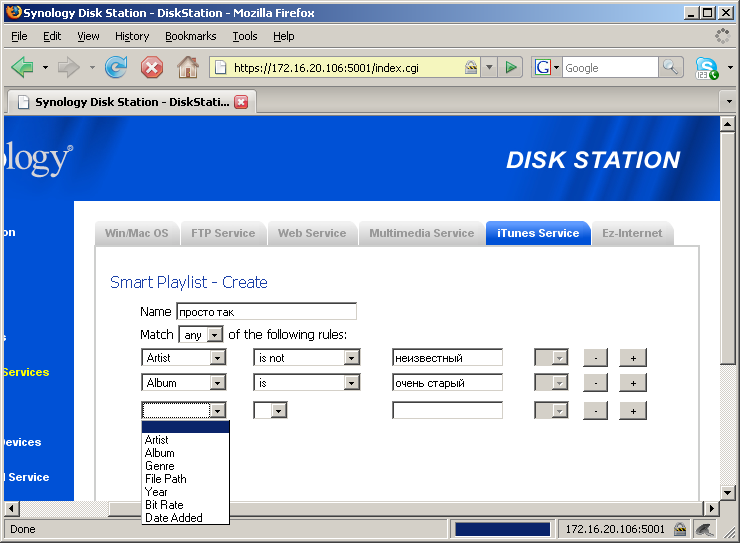Remove the empty third rule with minus button
Viewport: 740px width, 543px height.
[596, 410]
